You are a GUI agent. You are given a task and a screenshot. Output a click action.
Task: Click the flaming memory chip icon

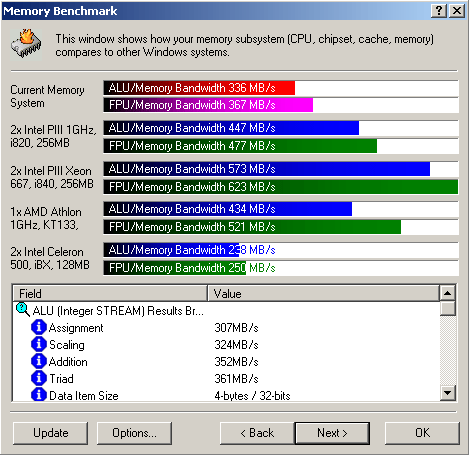(x=26, y=44)
